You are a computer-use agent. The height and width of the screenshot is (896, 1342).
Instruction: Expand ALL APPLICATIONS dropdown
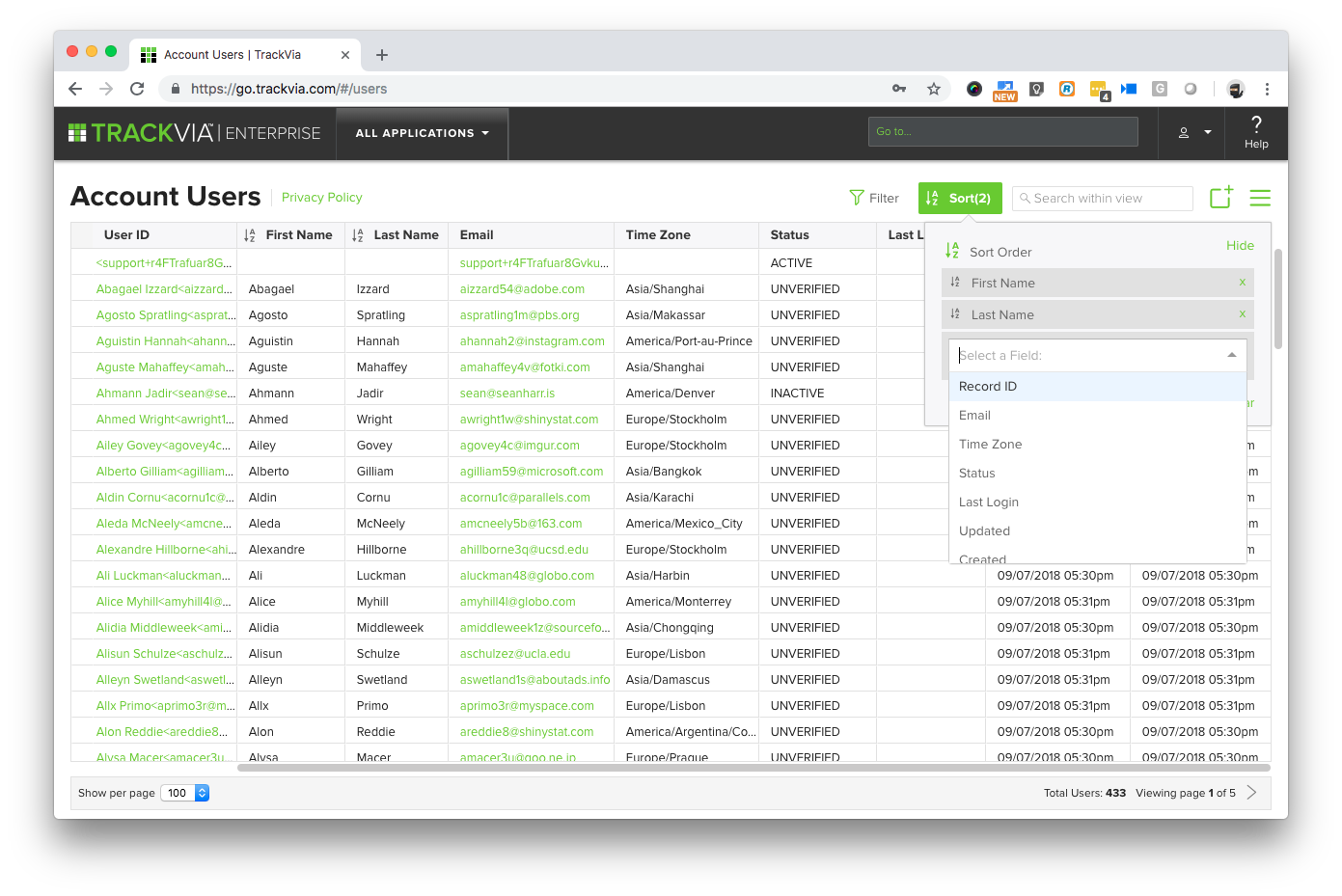423,133
